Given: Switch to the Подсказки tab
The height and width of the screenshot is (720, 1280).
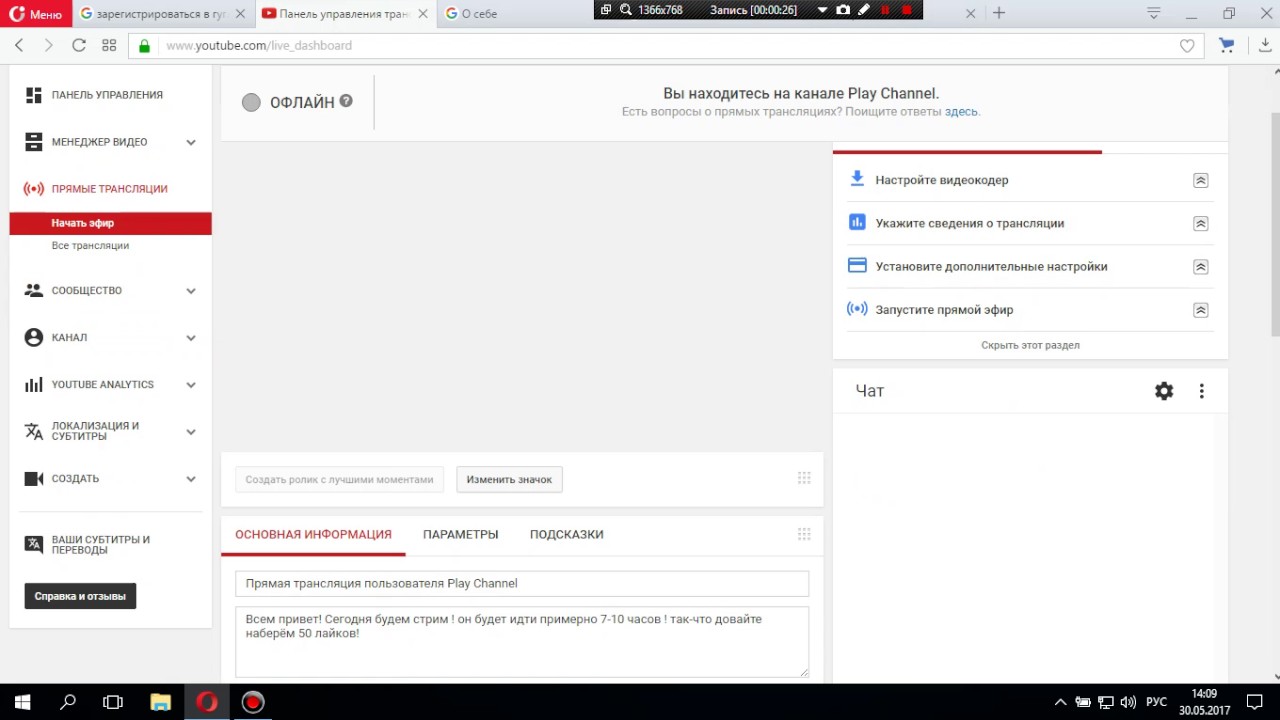Looking at the screenshot, I should pyautogui.click(x=566, y=535).
